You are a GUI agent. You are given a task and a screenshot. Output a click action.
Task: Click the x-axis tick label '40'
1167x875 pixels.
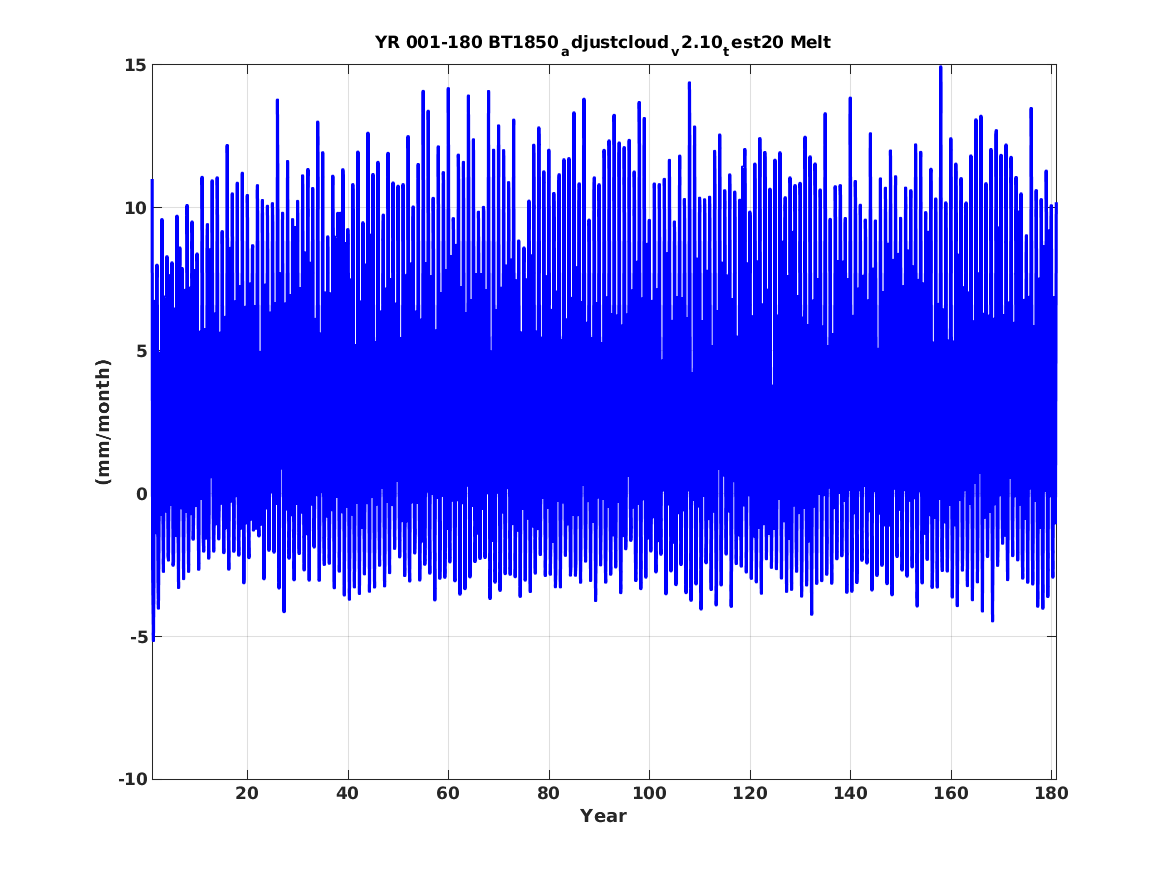[x=348, y=794]
